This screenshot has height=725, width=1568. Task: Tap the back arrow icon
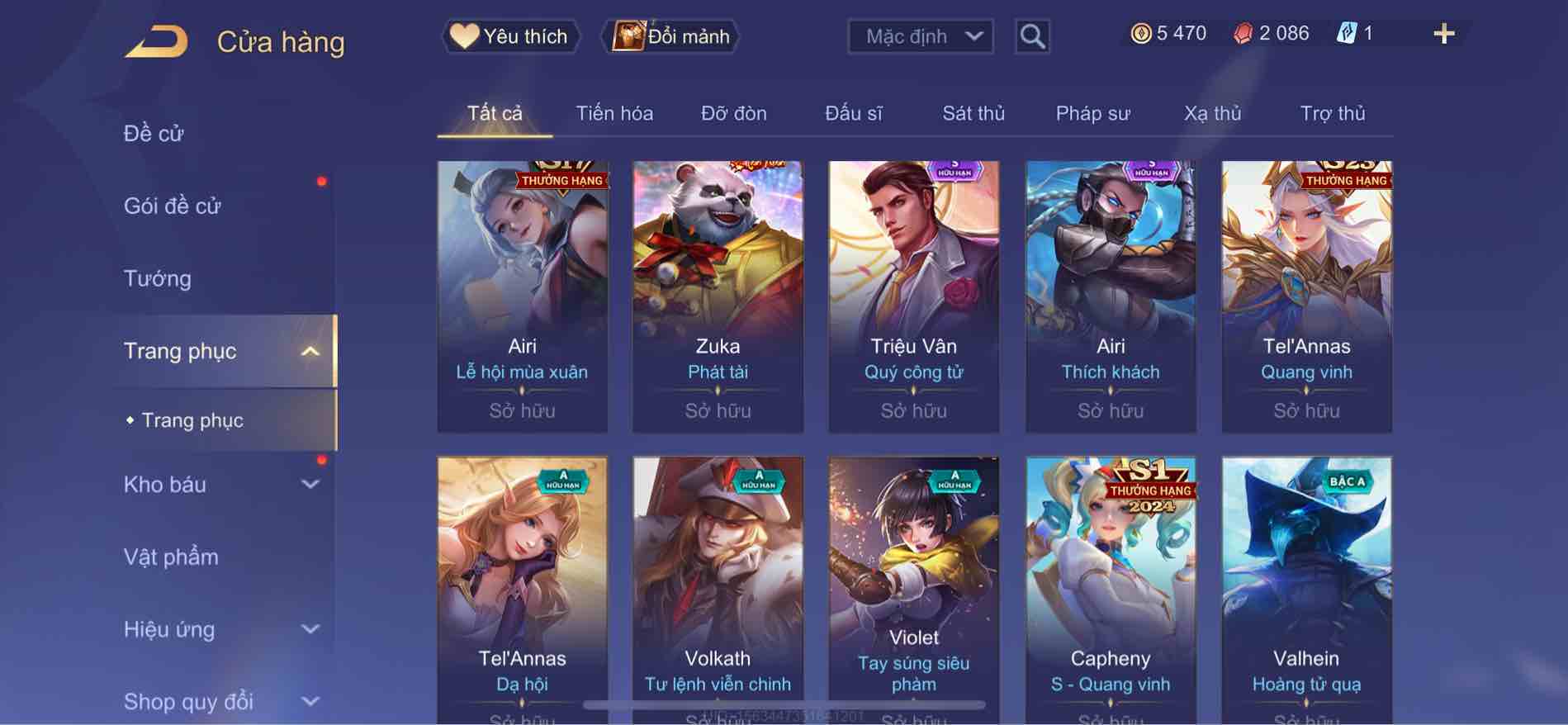157,41
